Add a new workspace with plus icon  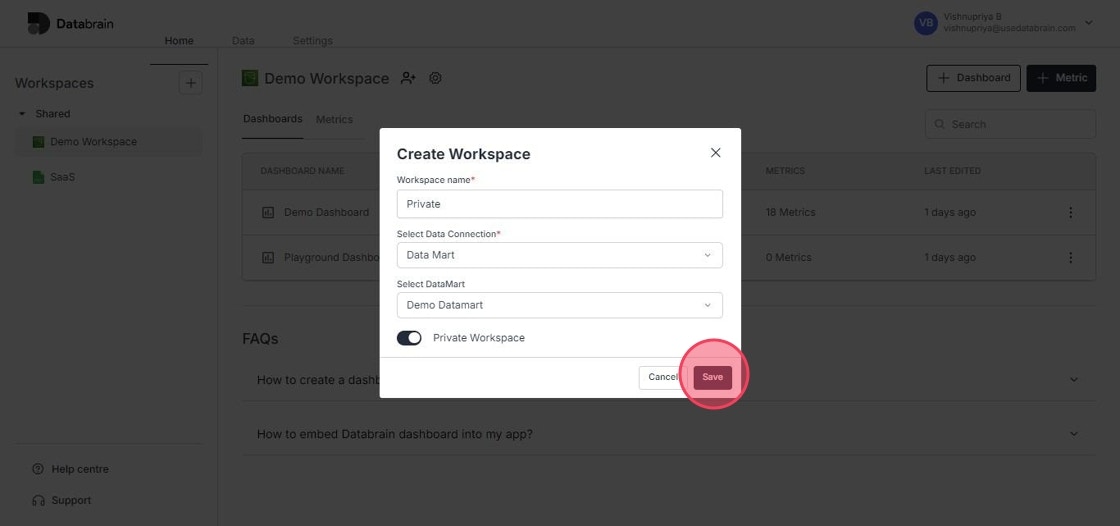[x=190, y=83]
